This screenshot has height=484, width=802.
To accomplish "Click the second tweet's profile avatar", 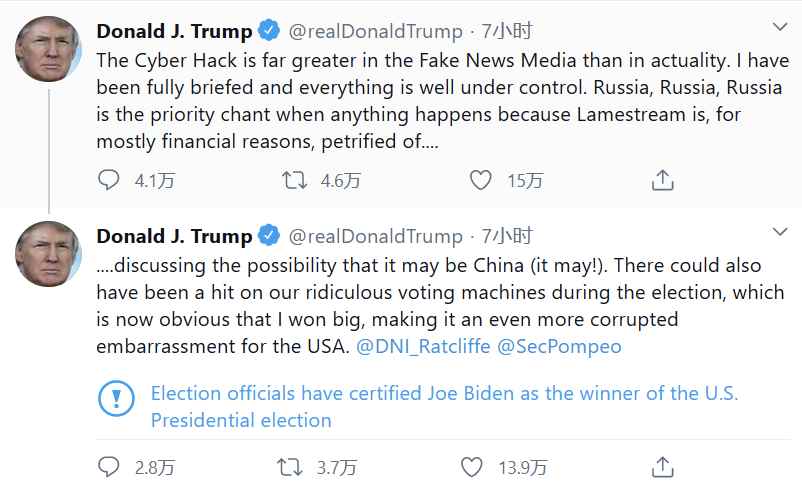I will pos(48,254).
